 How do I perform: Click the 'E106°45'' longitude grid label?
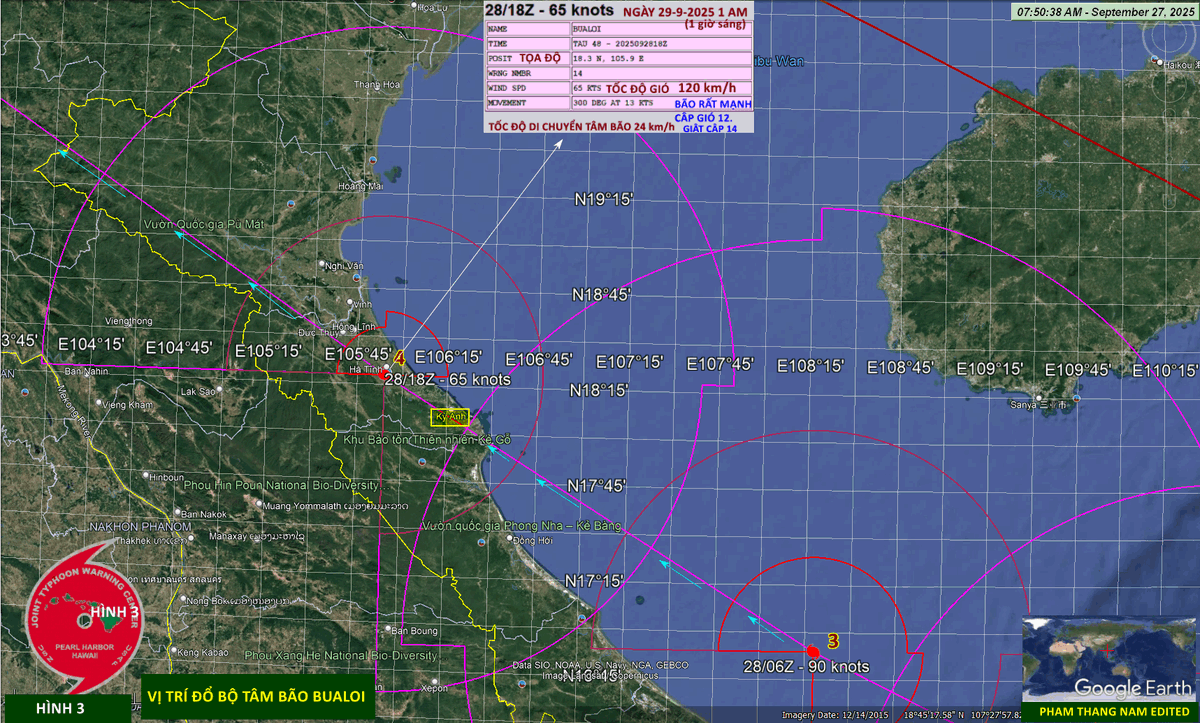pos(539,359)
